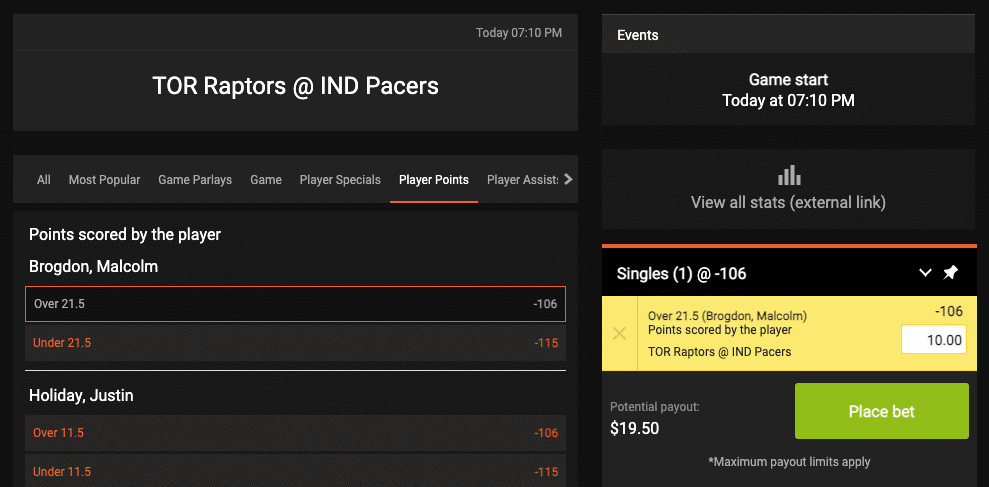989x487 pixels.
Task: Click the green Place bet button
Action: (882, 411)
